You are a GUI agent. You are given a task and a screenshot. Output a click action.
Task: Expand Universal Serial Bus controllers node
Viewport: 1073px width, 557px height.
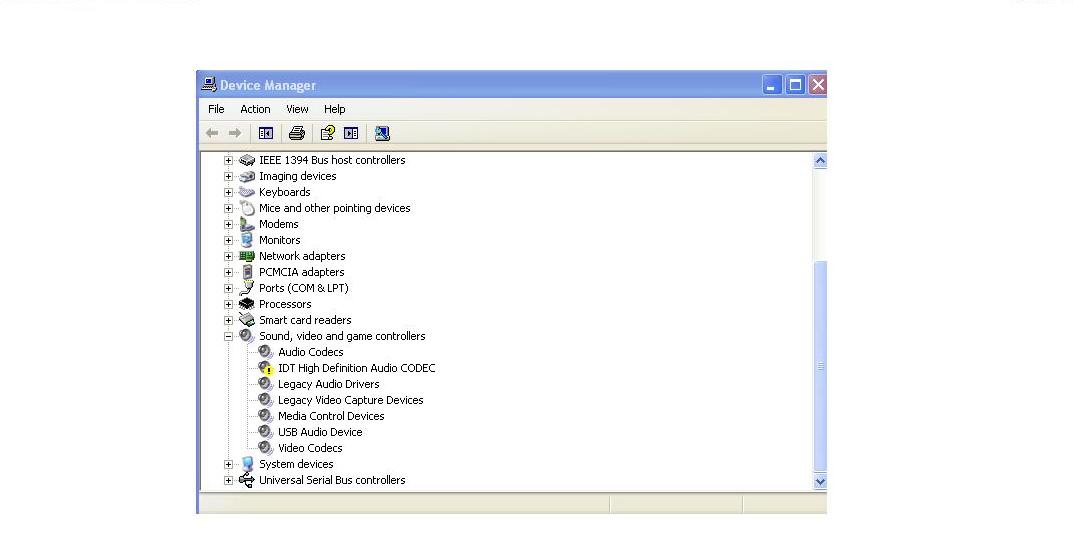coord(229,480)
